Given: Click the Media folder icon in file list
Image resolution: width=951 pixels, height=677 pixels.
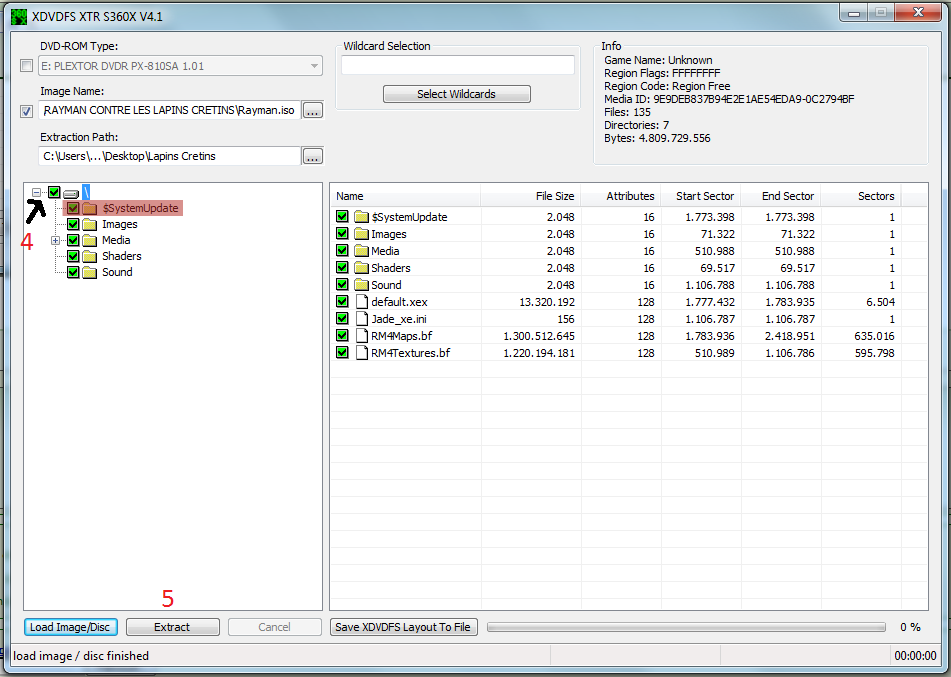Looking at the screenshot, I should [361, 251].
